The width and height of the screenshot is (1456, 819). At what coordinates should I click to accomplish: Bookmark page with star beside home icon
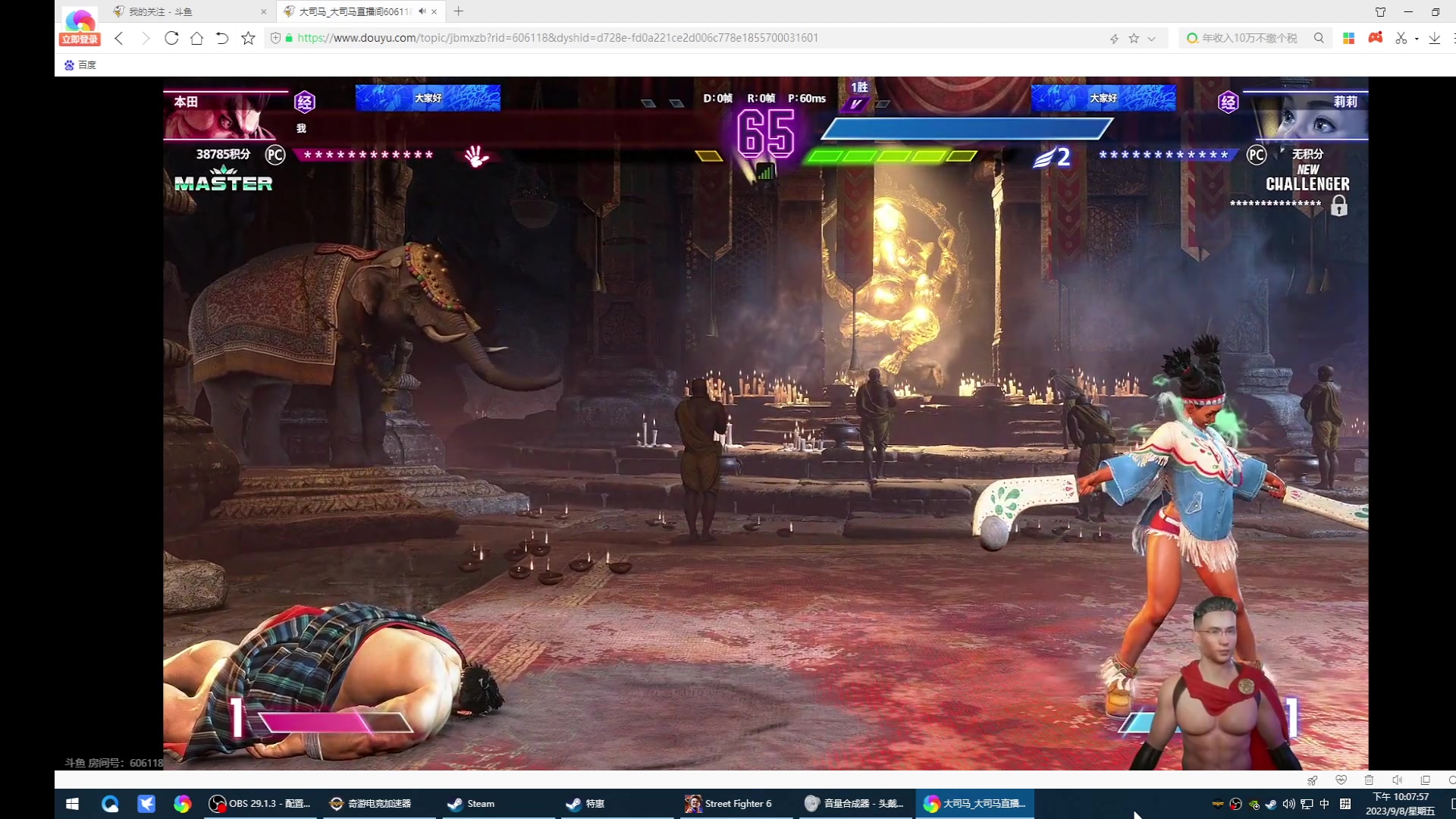248,38
